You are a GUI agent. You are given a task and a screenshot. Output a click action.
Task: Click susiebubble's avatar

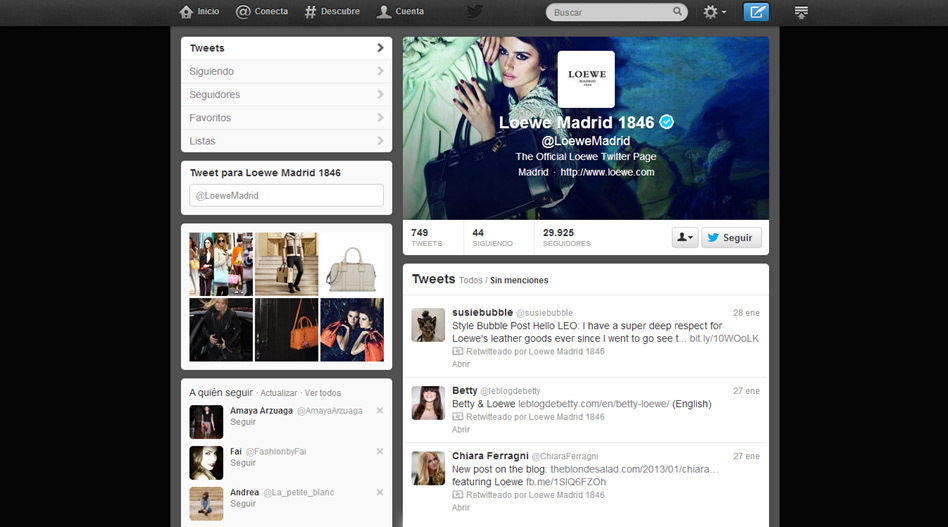click(428, 325)
